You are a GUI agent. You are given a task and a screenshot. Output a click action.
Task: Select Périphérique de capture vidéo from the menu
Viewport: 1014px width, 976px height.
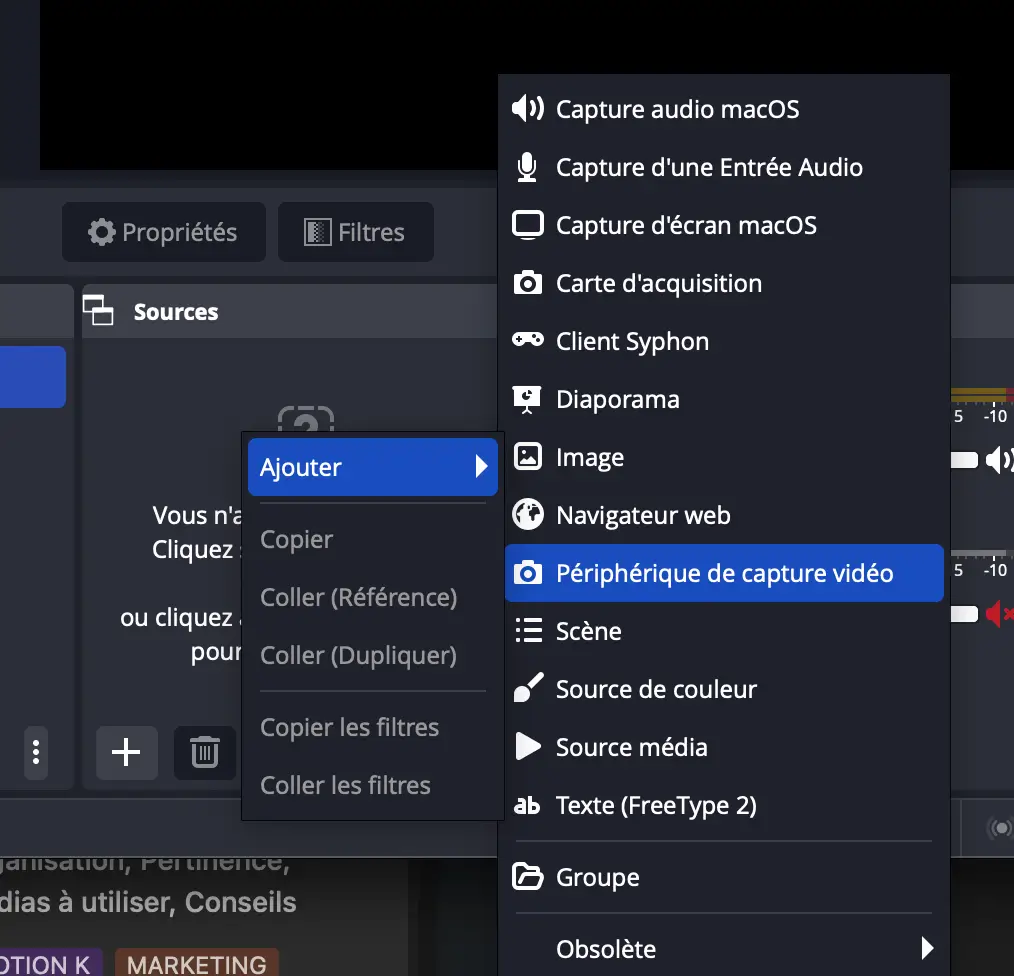[723, 572]
